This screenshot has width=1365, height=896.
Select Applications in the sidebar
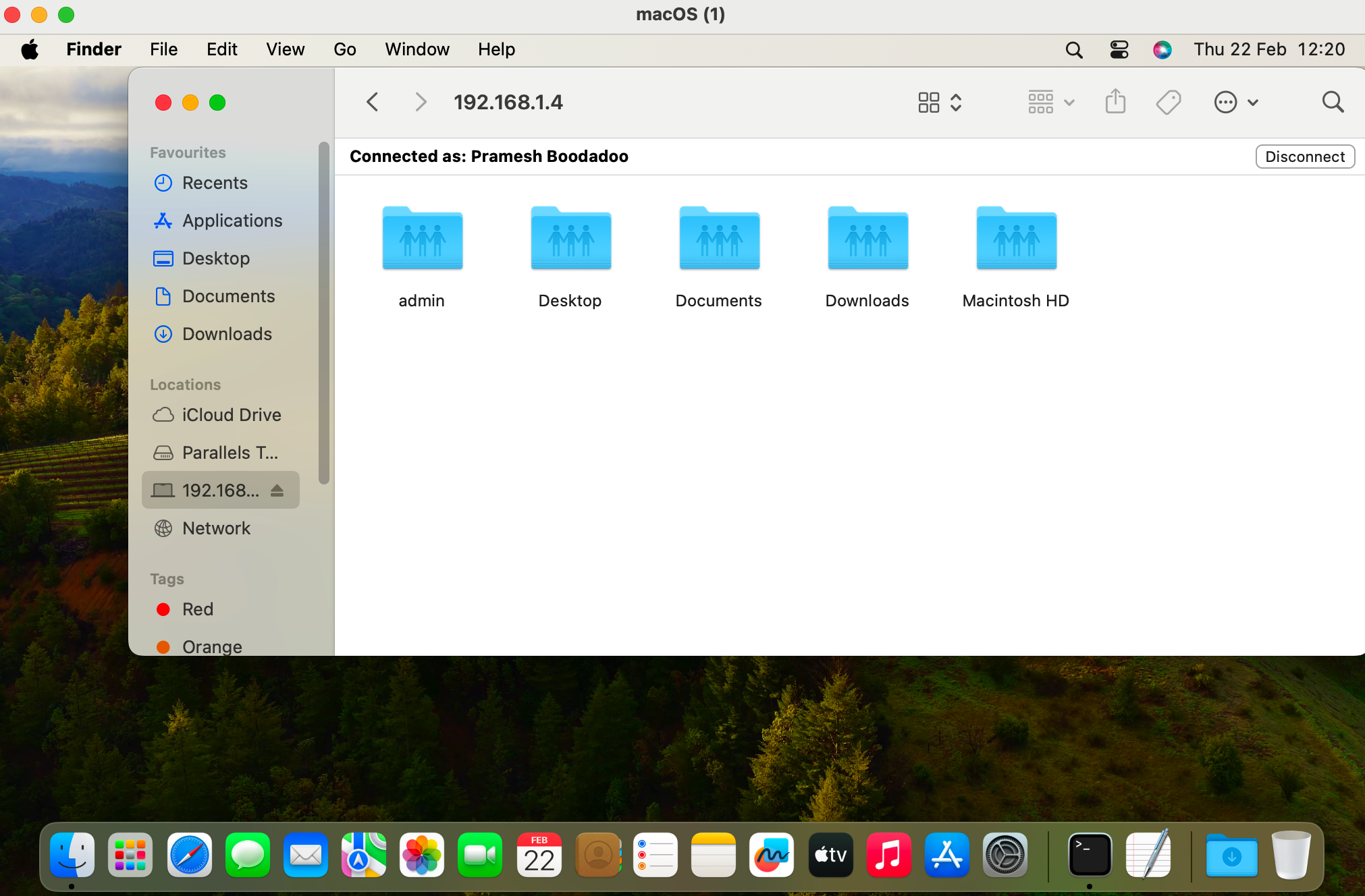tap(221, 221)
